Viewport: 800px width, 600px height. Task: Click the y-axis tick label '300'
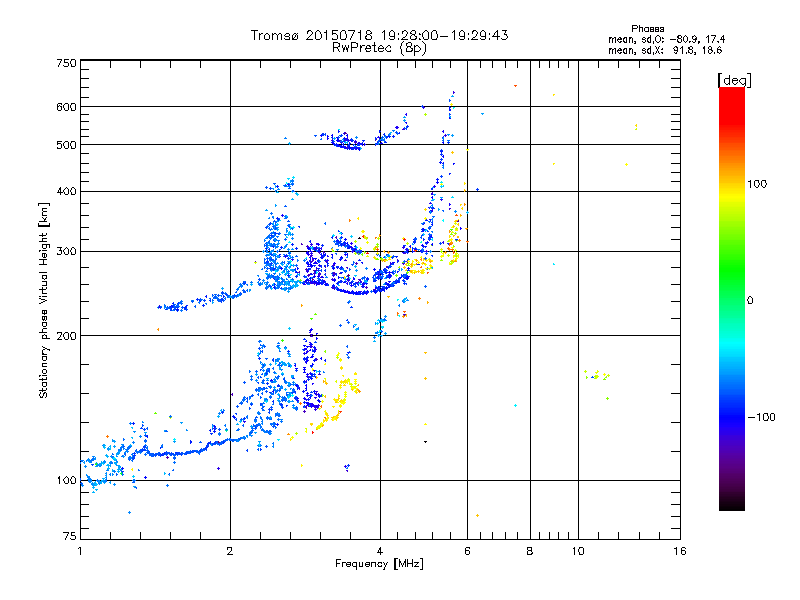tap(67, 252)
